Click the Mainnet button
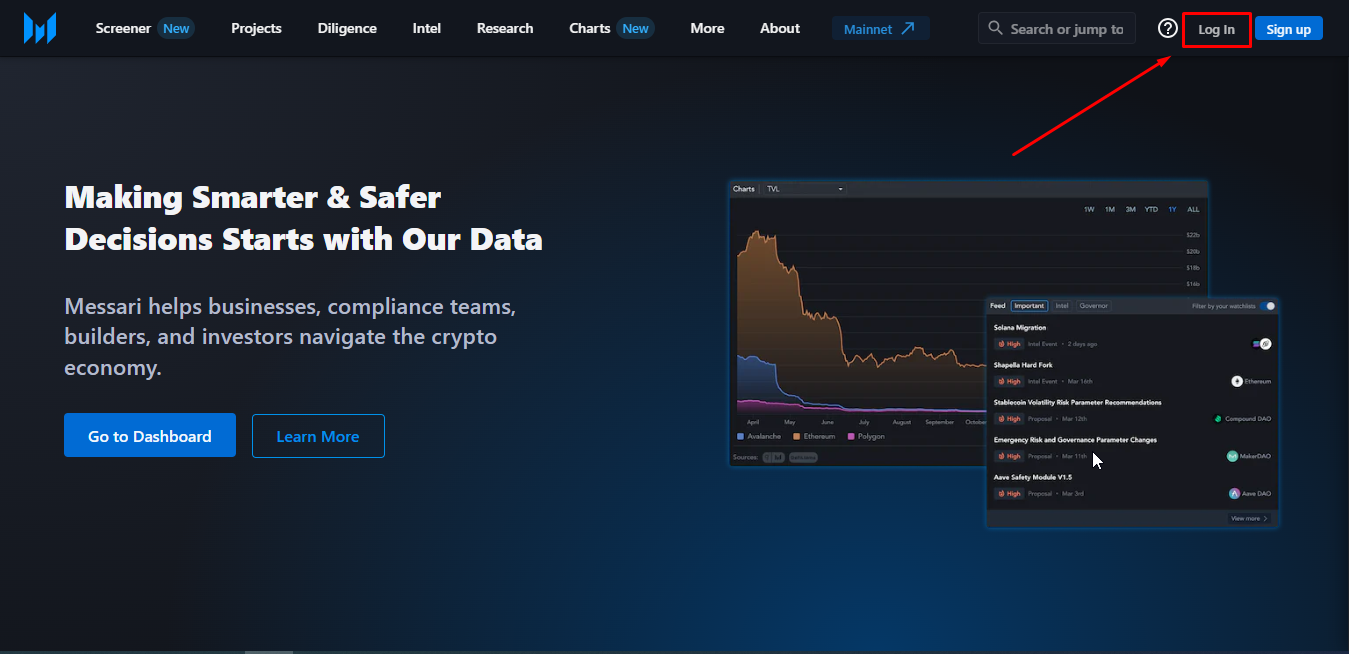1349x654 pixels. point(880,29)
